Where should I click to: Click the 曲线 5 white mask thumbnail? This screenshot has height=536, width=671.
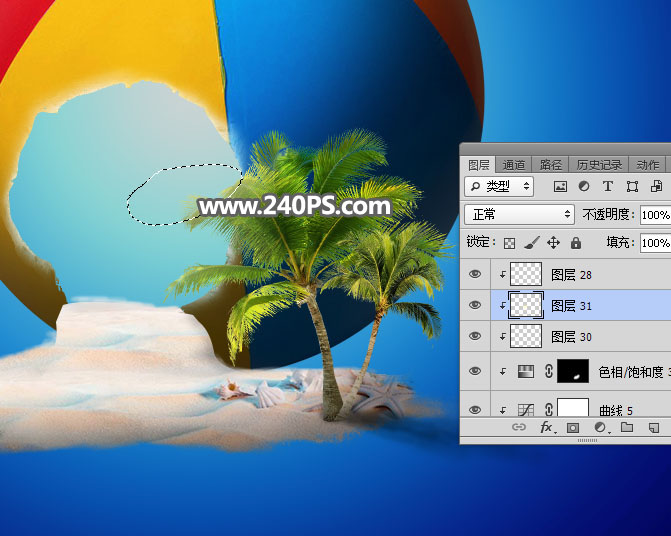click(x=573, y=407)
